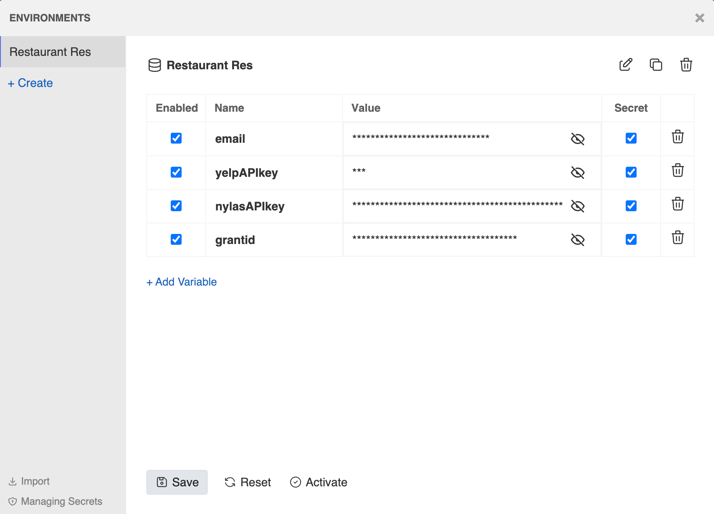Delete the email variable row
Image resolution: width=714 pixels, height=514 pixels.
click(x=678, y=137)
